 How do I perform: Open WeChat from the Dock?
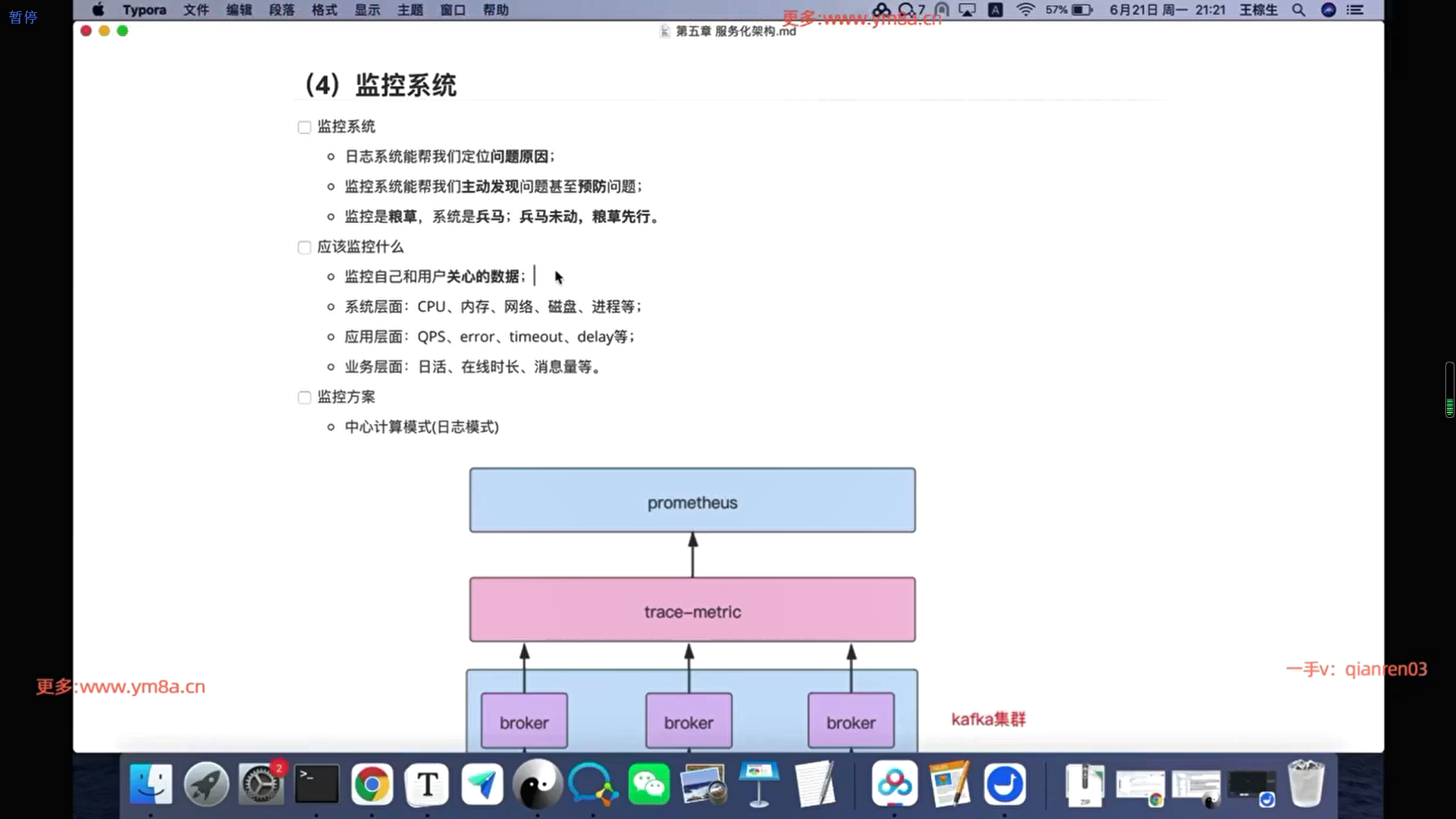pyautogui.click(x=649, y=785)
